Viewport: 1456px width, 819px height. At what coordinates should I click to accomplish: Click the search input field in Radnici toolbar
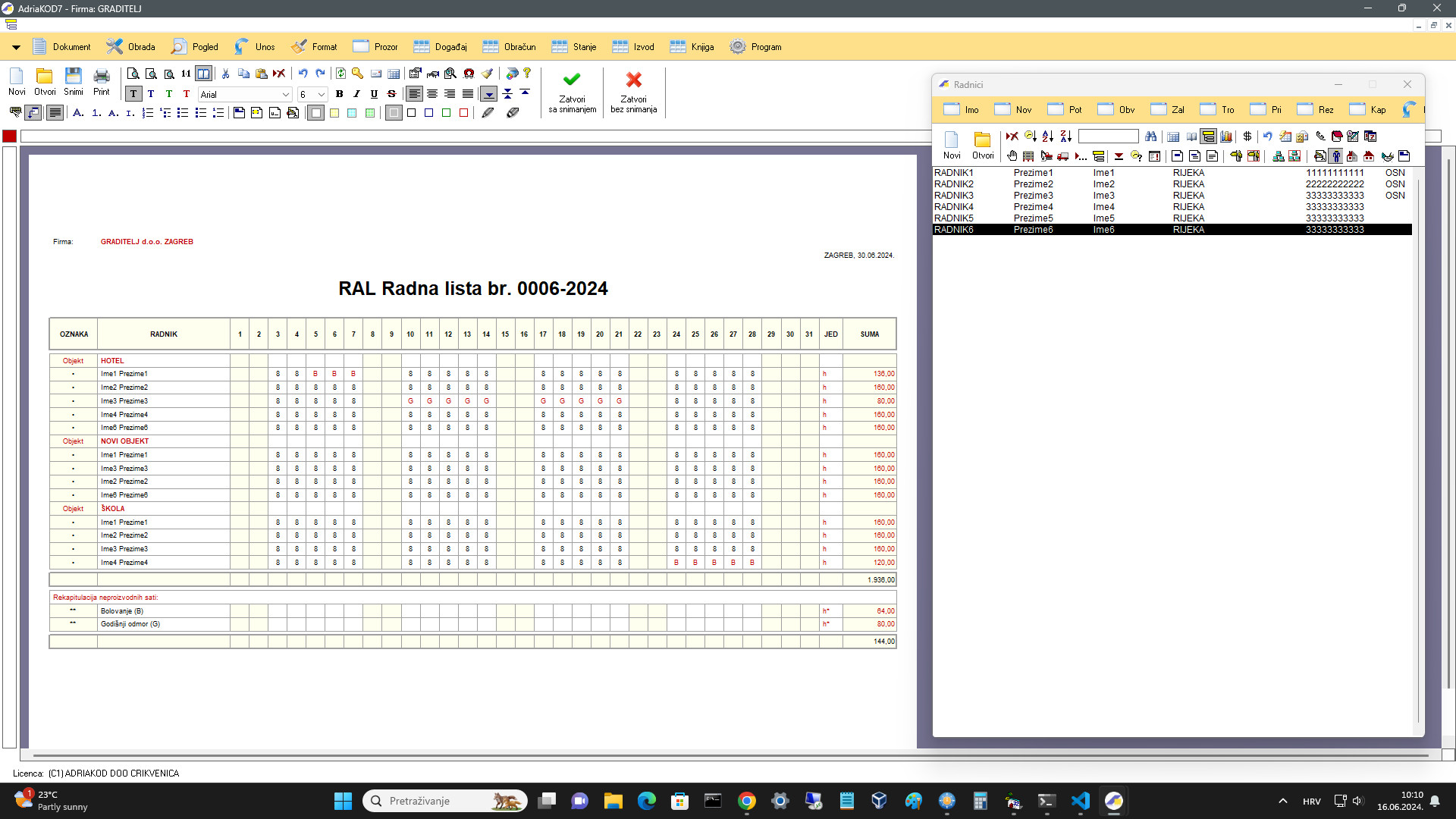[x=1108, y=136]
